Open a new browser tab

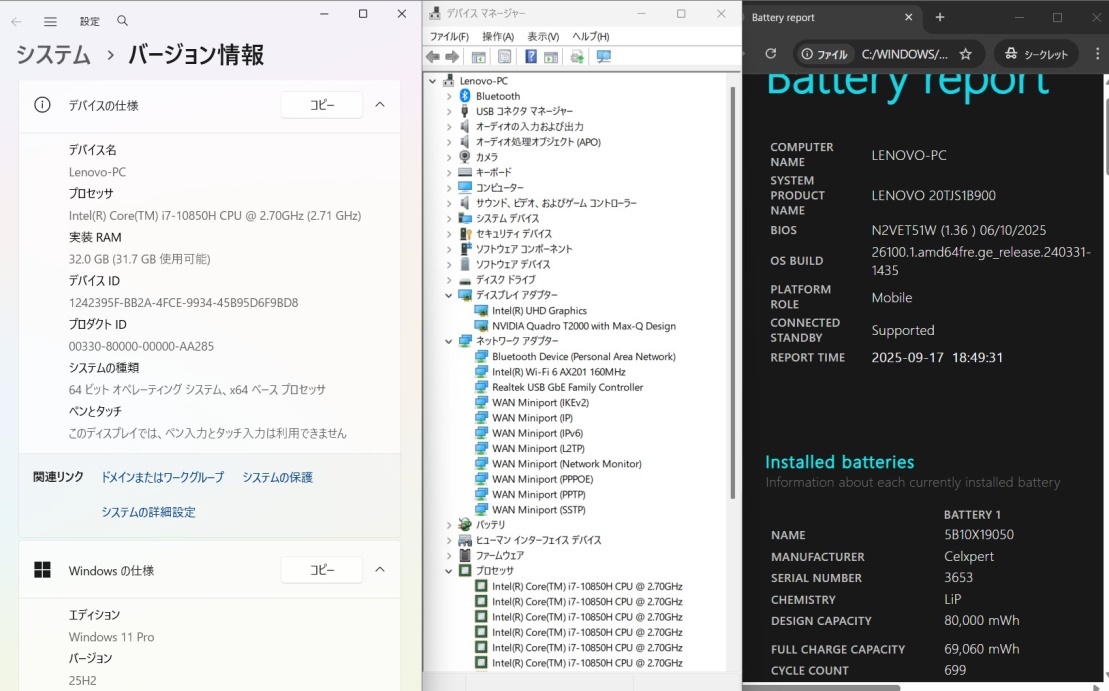click(x=940, y=17)
